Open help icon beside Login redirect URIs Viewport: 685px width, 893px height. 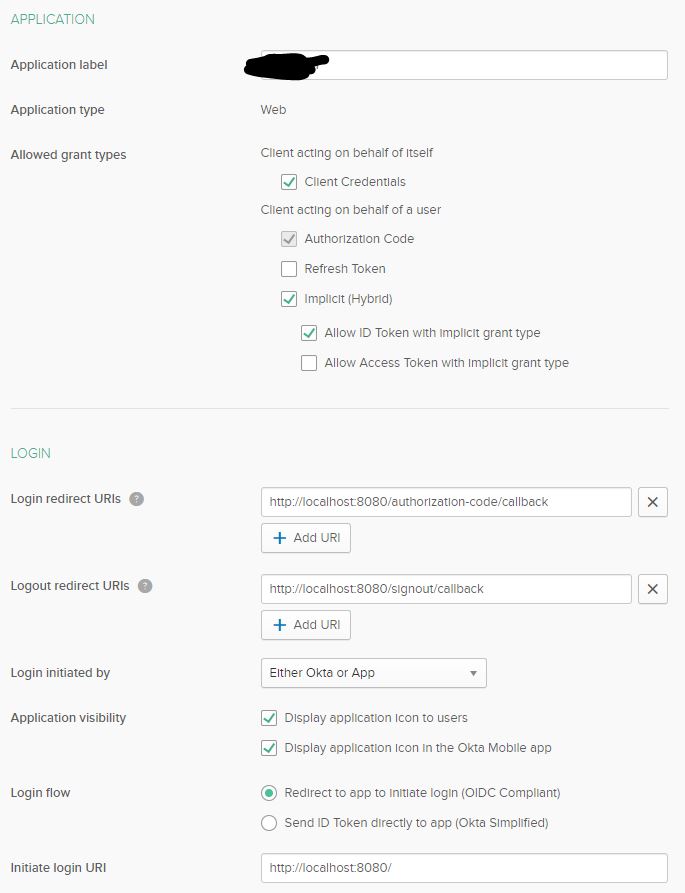[137, 499]
